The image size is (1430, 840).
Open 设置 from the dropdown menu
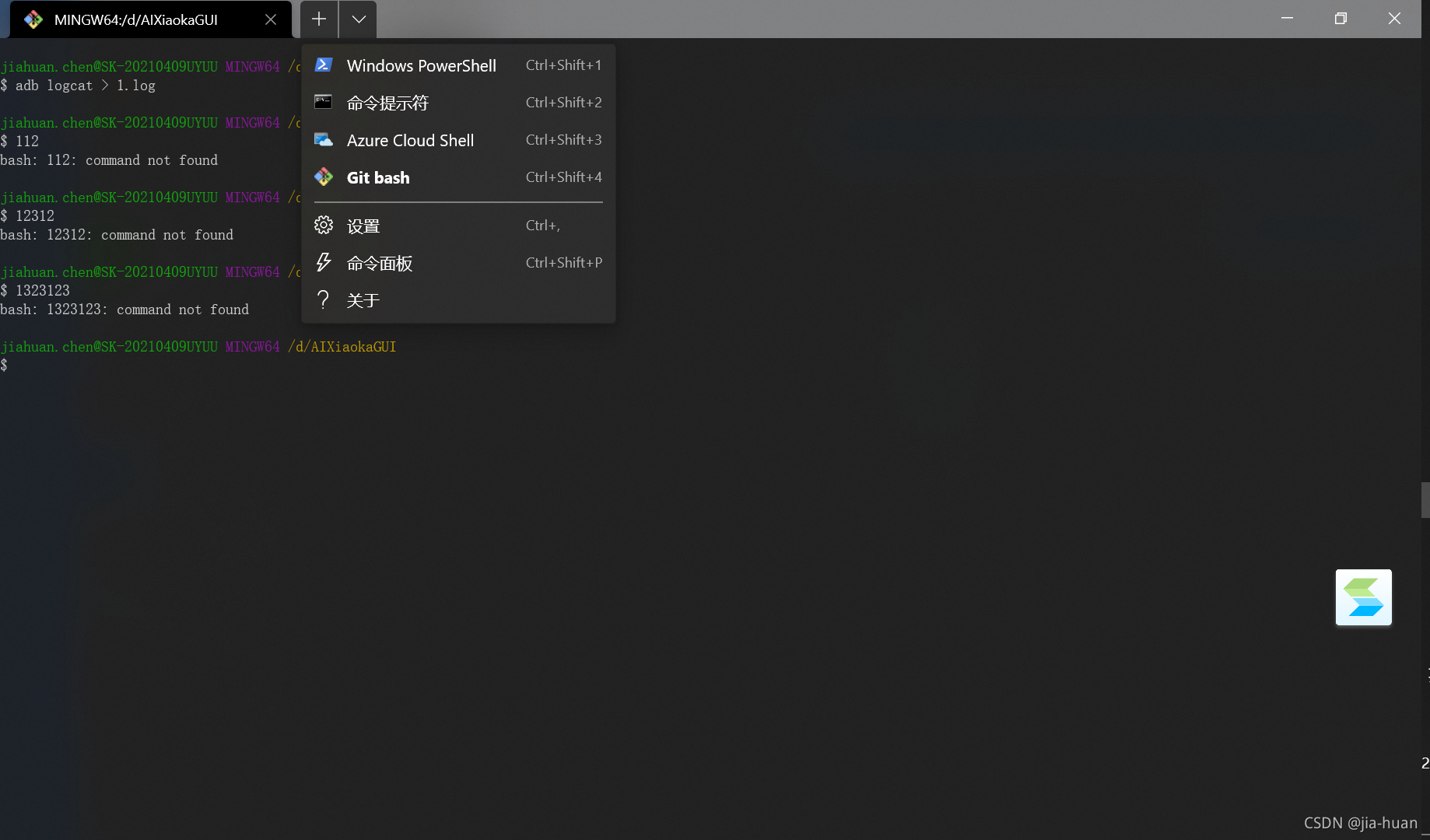[458, 226]
